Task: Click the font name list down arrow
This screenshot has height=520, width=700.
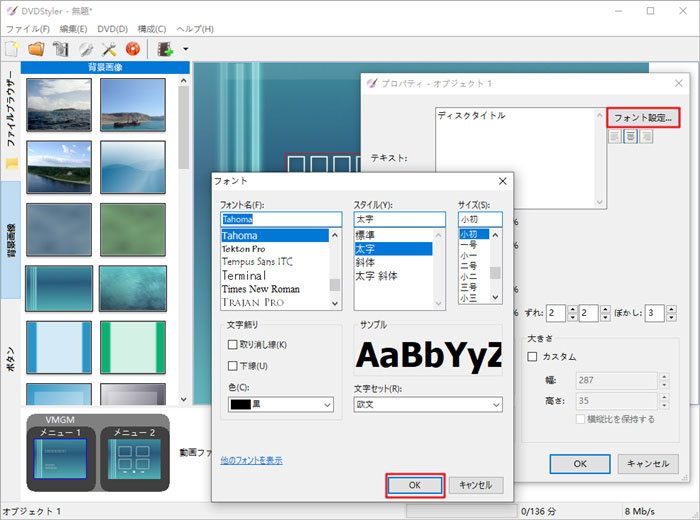Action: tap(335, 303)
